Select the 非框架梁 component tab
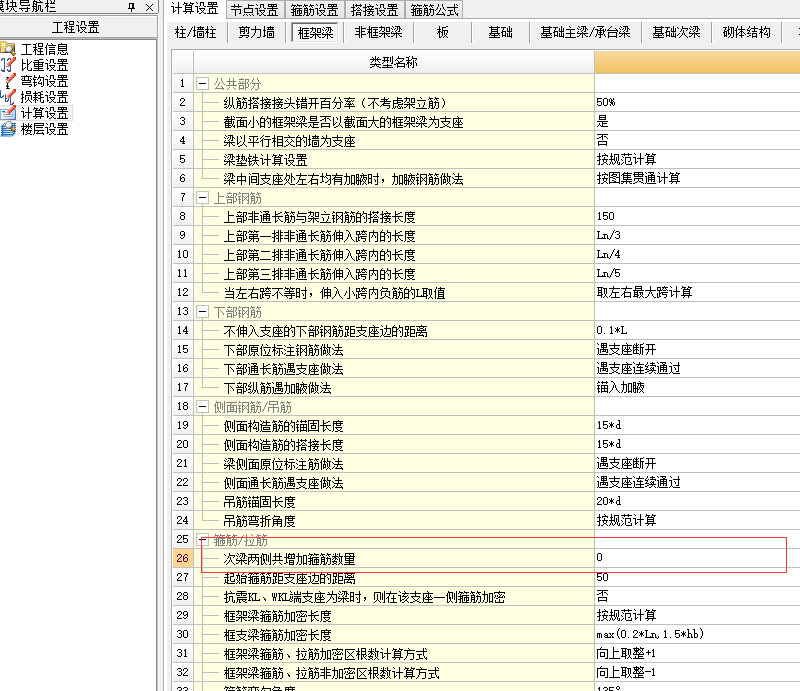The width and height of the screenshot is (800, 691). [x=379, y=33]
